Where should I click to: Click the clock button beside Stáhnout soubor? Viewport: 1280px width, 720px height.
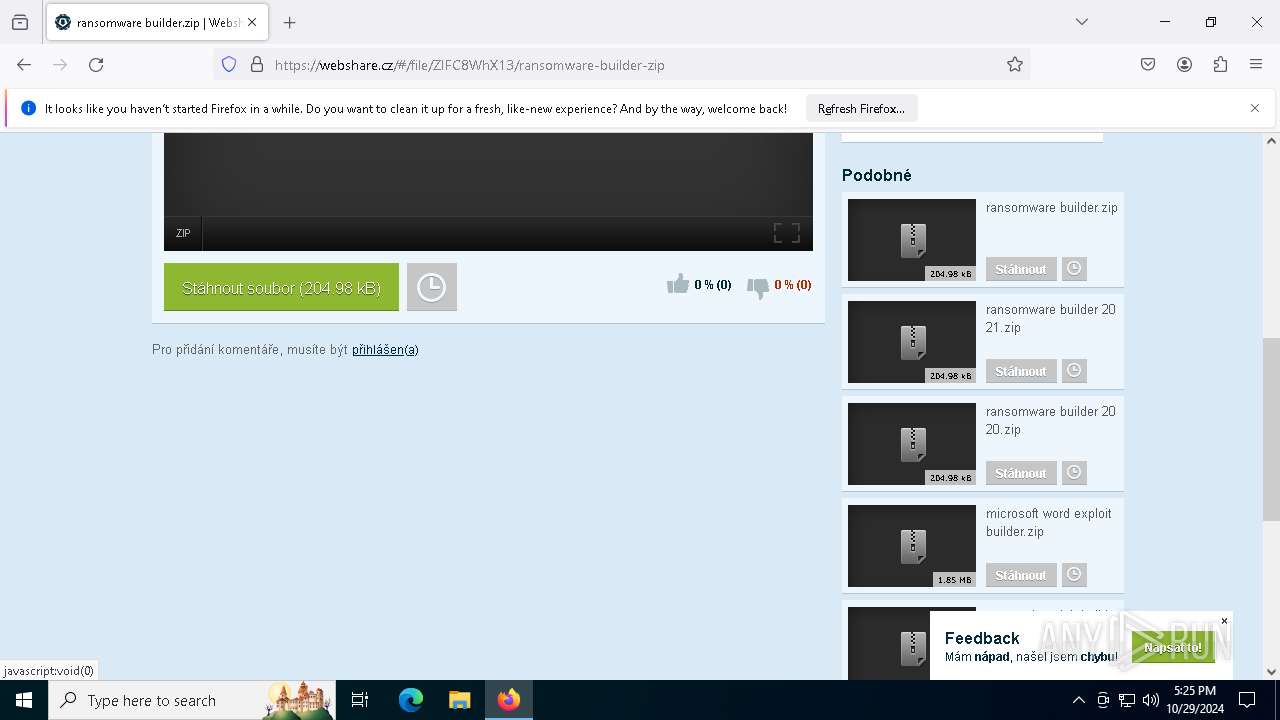[432, 287]
